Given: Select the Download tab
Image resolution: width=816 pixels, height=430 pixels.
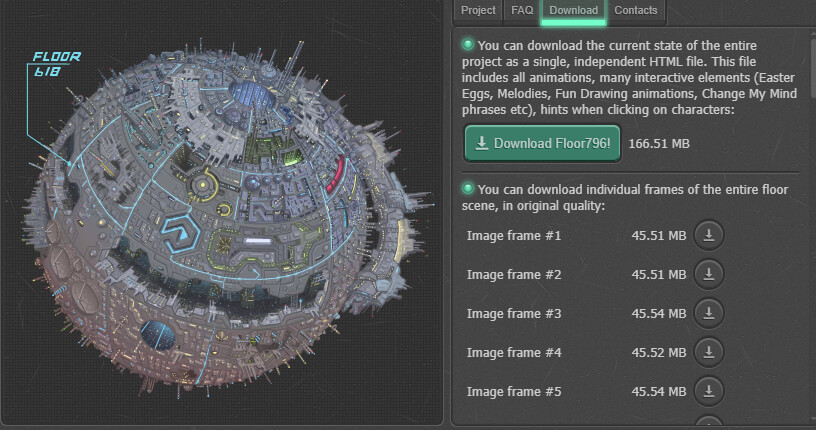Looking at the screenshot, I should click(573, 10).
